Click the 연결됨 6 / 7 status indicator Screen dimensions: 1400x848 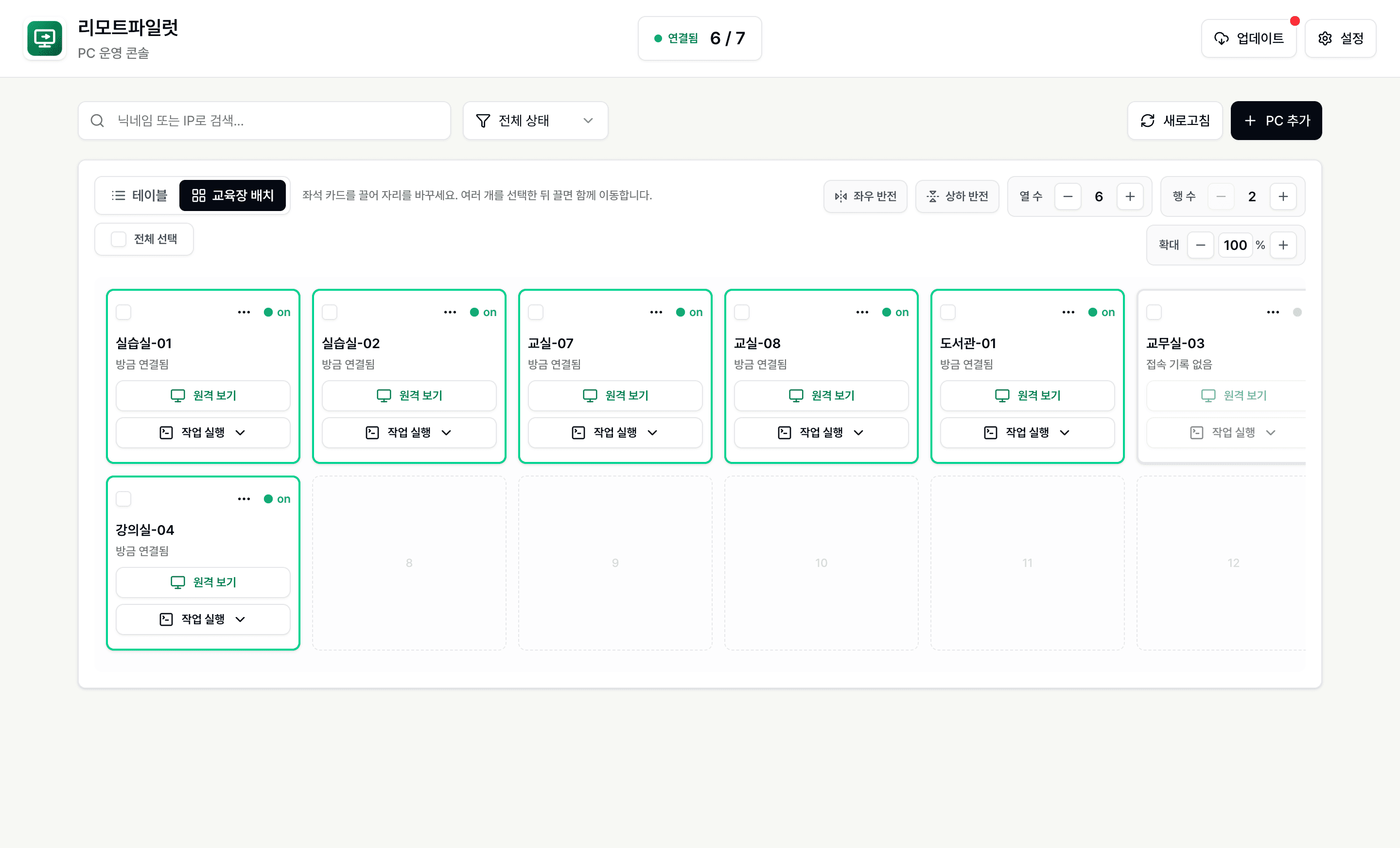tap(700, 38)
